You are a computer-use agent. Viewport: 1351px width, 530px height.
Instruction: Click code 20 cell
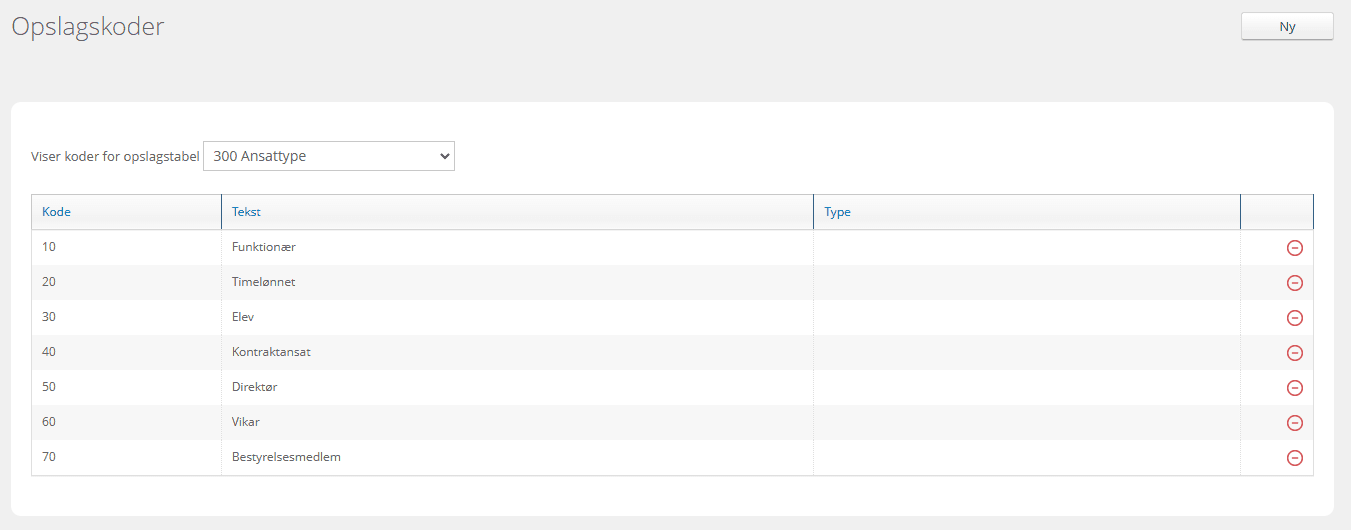(x=49, y=282)
